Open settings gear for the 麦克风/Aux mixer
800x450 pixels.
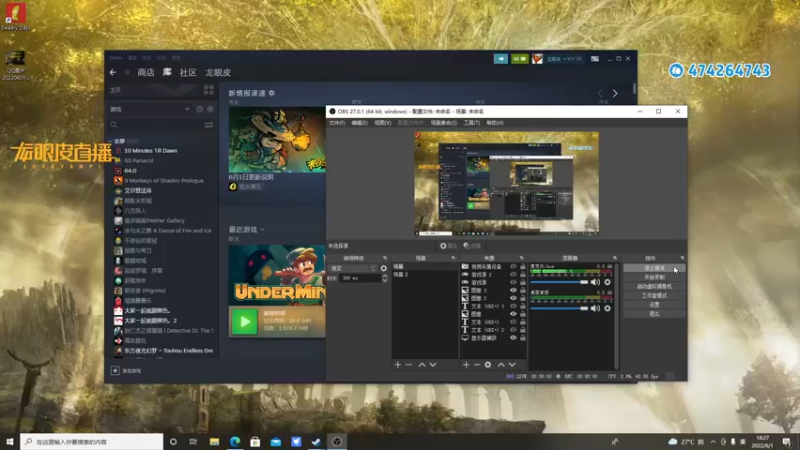tap(607, 282)
